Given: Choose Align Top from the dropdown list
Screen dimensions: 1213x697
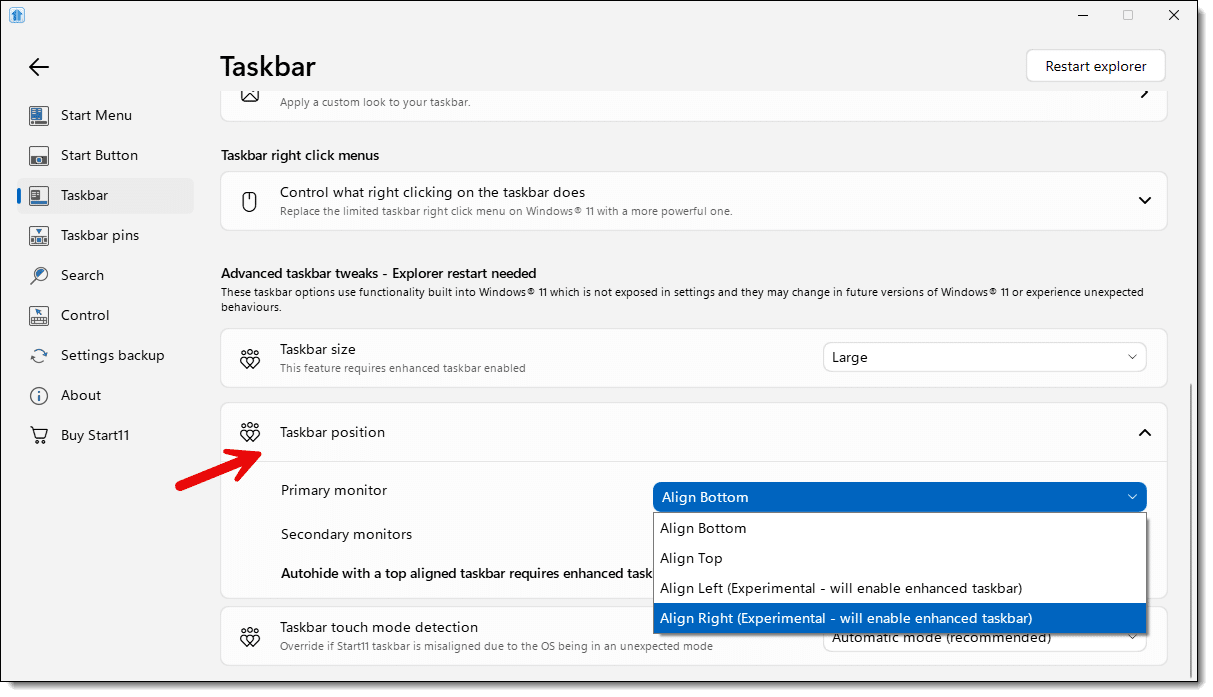Looking at the screenshot, I should point(900,558).
